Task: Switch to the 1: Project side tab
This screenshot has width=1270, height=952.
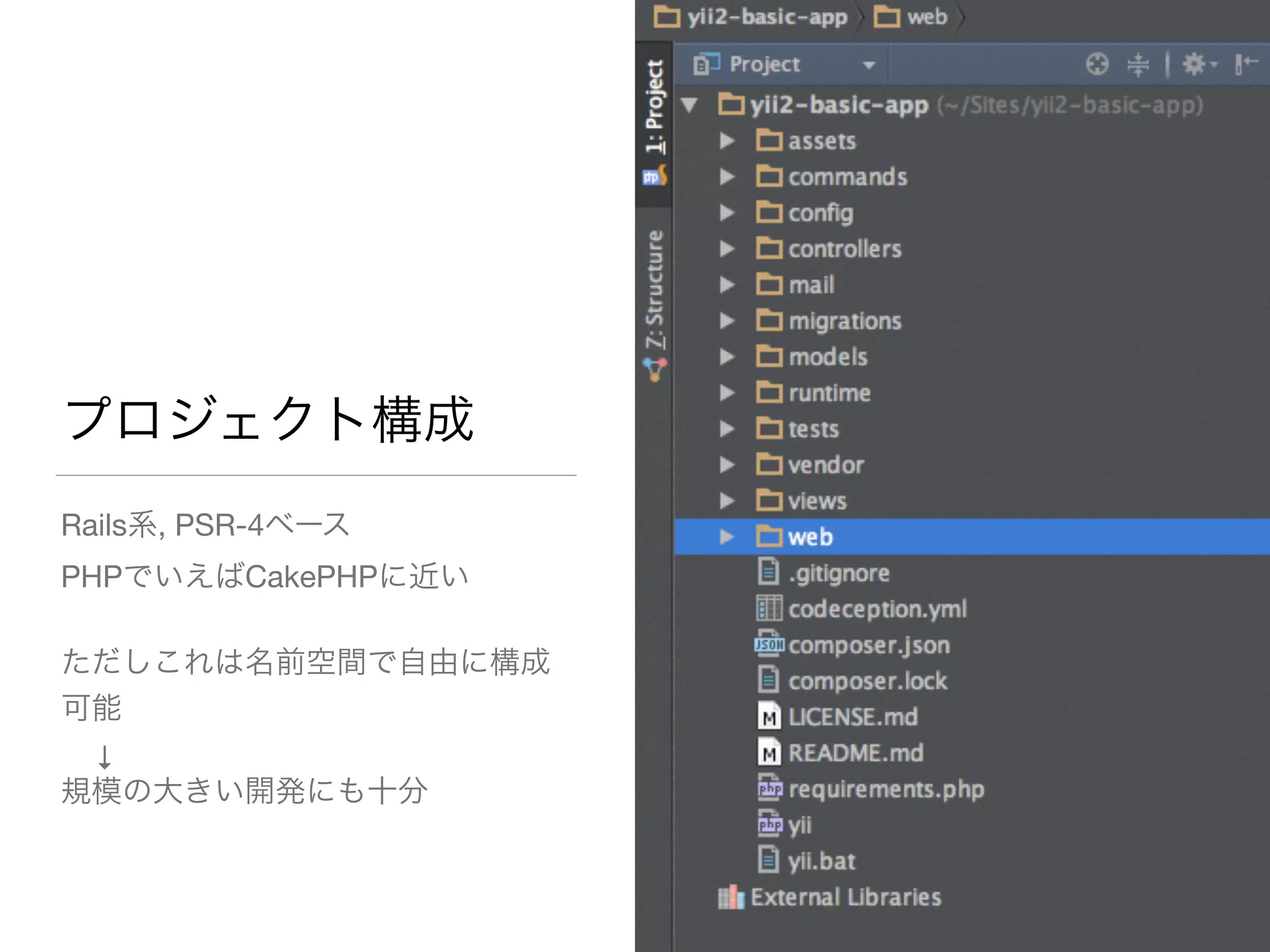Action: tap(654, 123)
